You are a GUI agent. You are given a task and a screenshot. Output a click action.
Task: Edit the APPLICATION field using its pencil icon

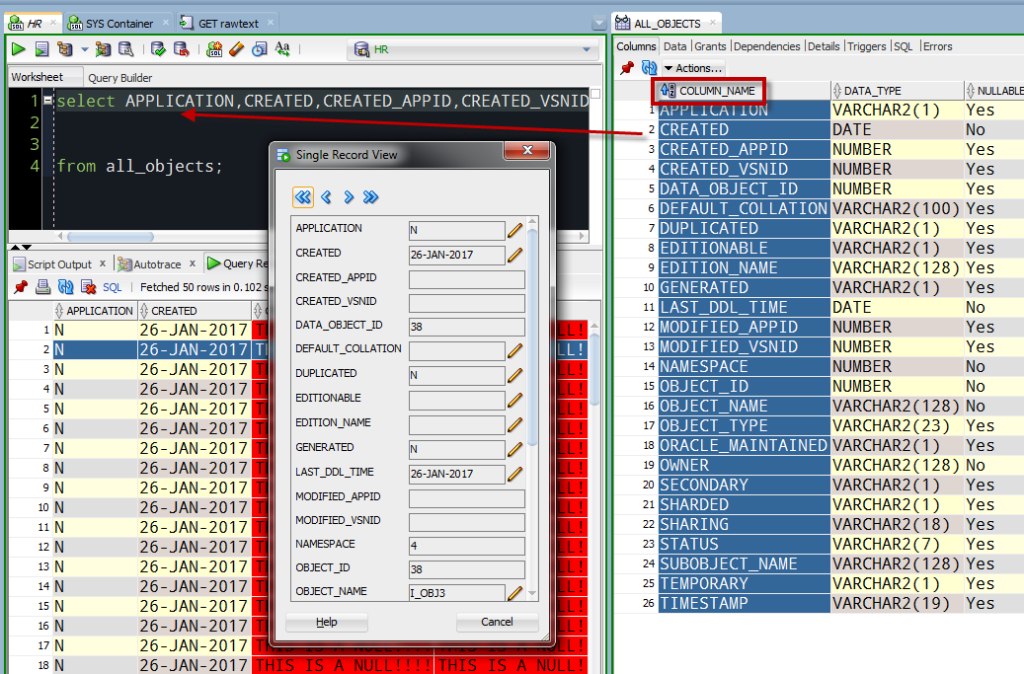tap(515, 230)
